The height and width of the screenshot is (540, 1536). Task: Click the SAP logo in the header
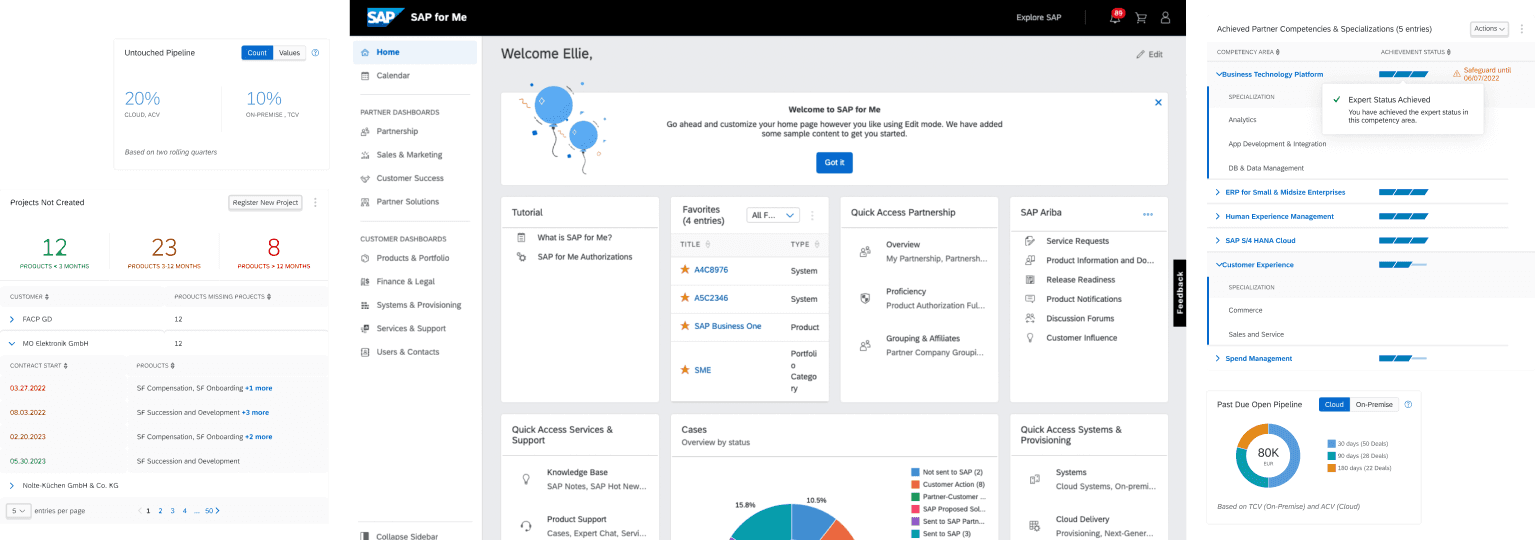(384, 17)
